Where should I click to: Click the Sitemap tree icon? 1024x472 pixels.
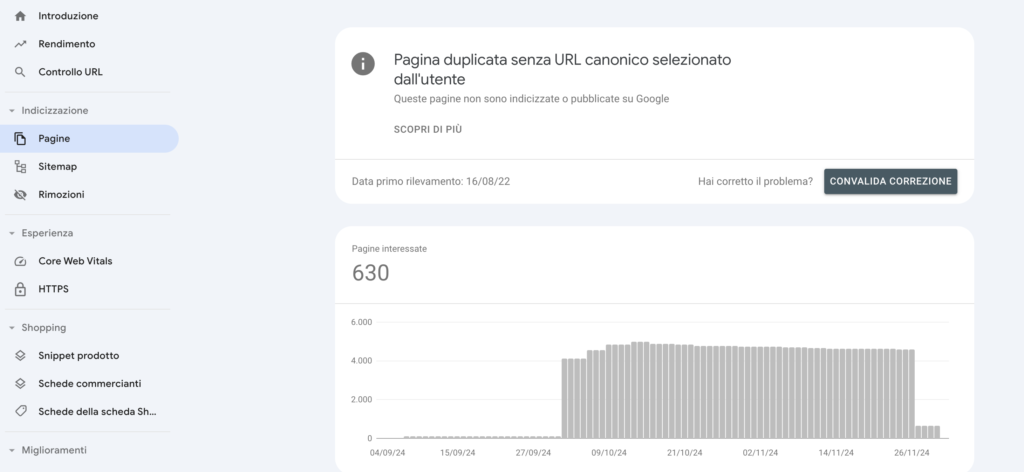[20, 166]
